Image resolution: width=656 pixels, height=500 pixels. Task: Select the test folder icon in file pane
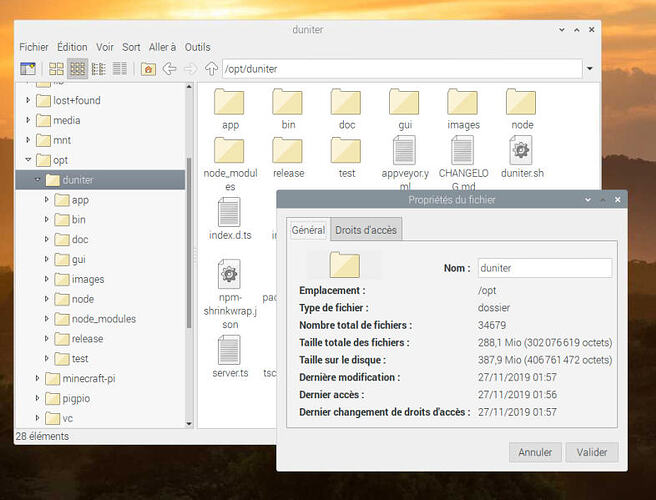pos(346,150)
